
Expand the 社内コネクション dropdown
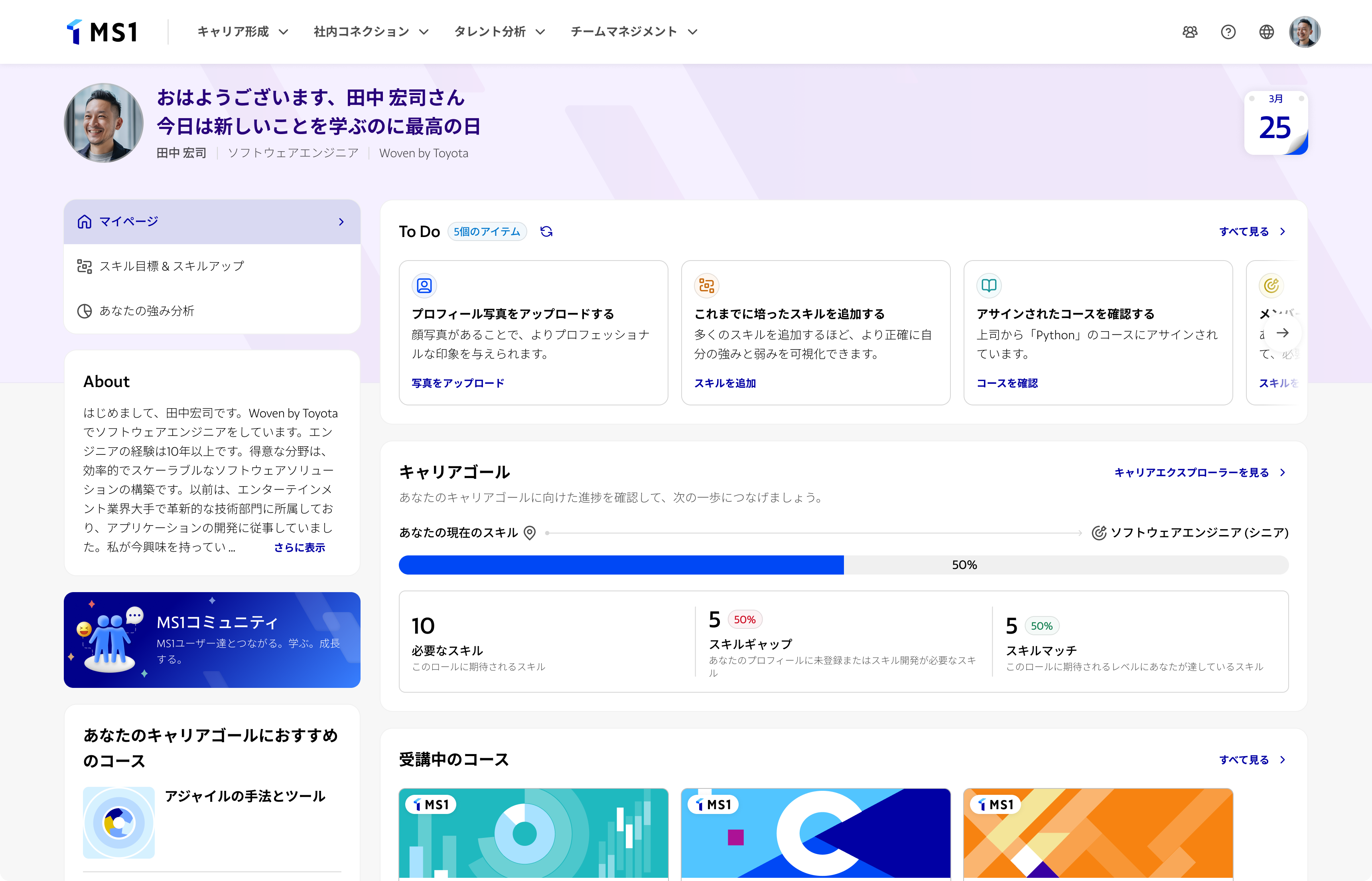(372, 32)
